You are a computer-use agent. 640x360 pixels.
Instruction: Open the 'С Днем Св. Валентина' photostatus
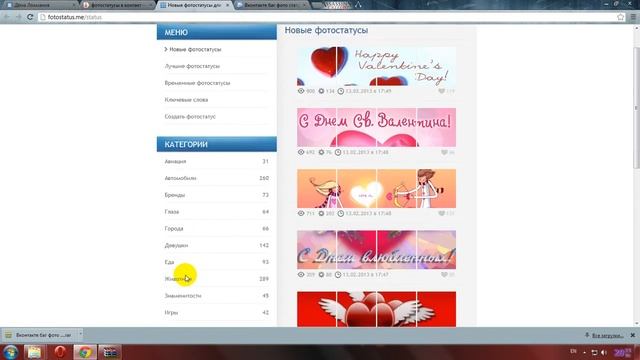point(376,127)
